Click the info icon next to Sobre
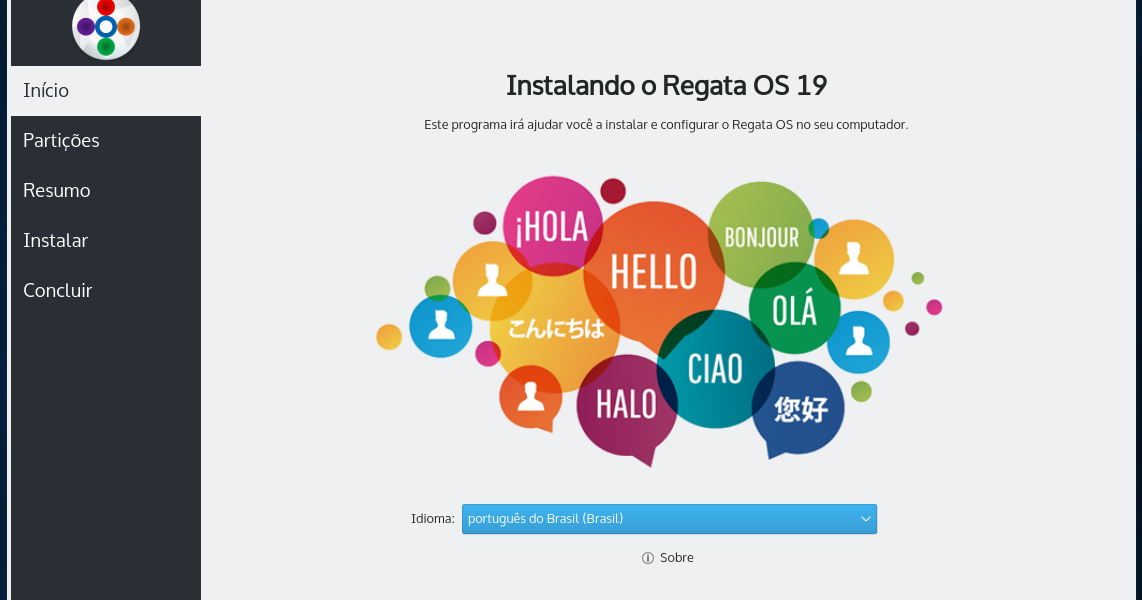1142x600 pixels. [648, 558]
